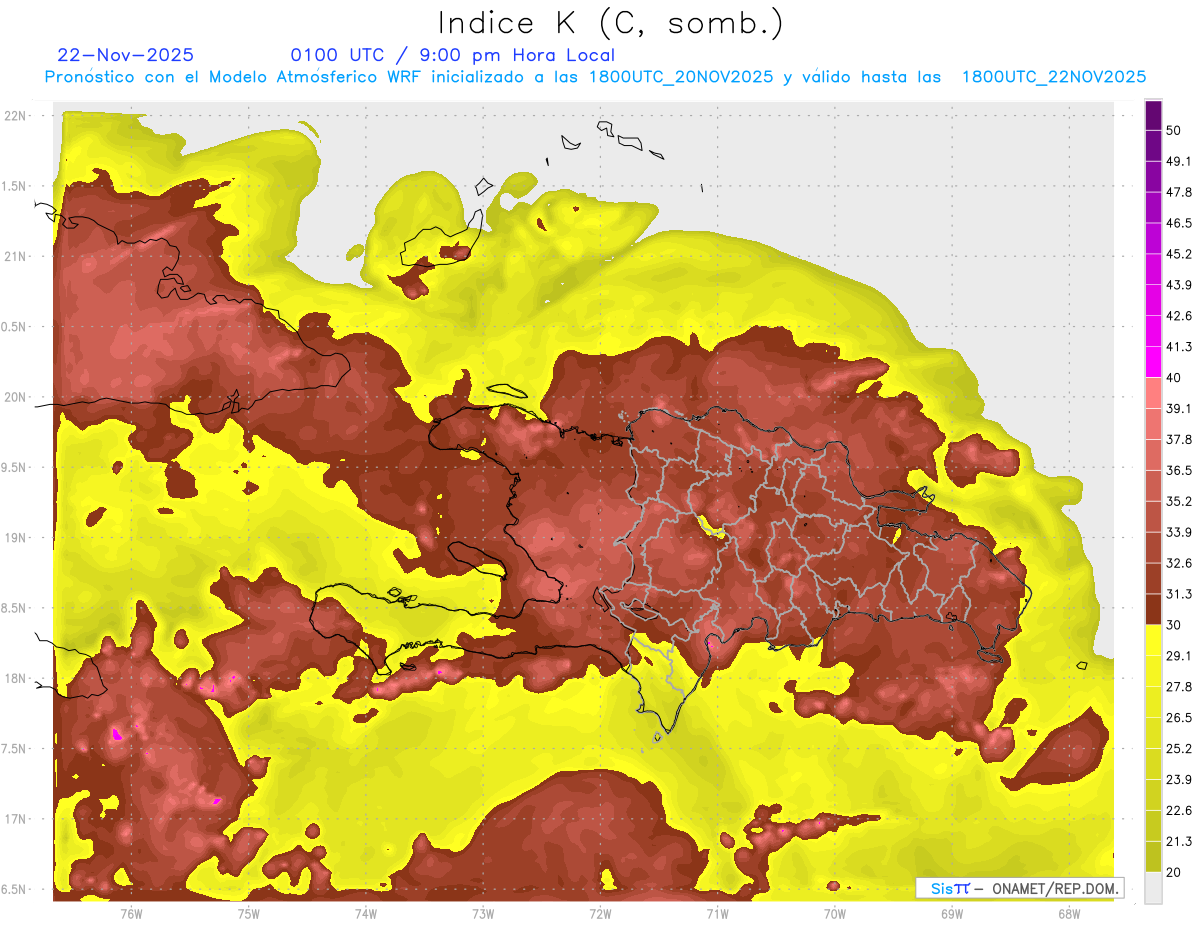Click the time text "0100 UTC / 9:00 pm Hora Local"

point(452,55)
